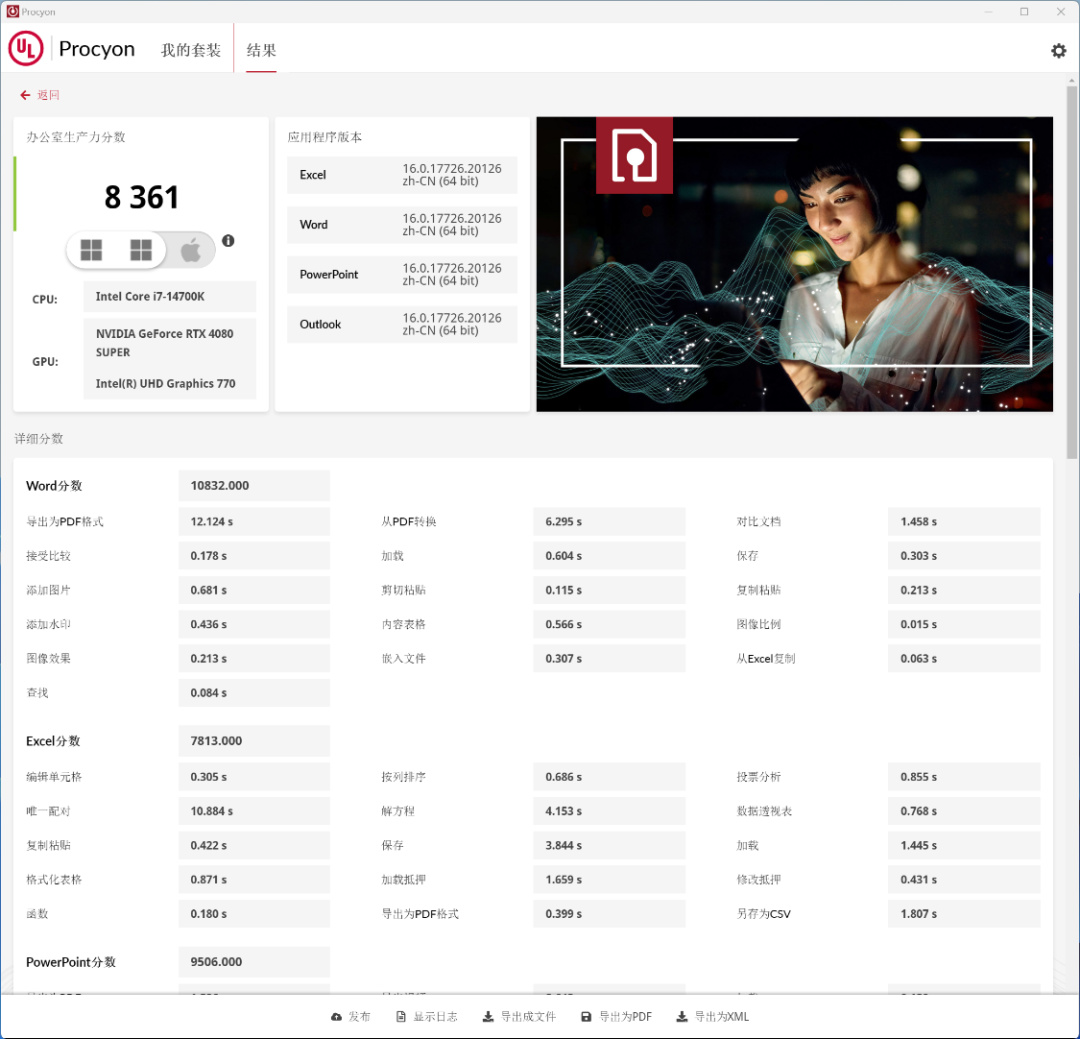Switch to the 结果 tab

pyautogui.click(x=261, y=50)
